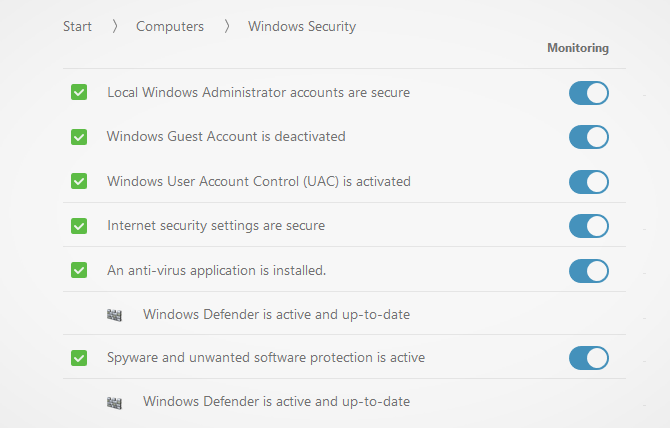This screenshot has width=670, height=428.
Task: Click chevron between Computers and Windows Security
Action: pyautogui.click(x=226, y=26)
